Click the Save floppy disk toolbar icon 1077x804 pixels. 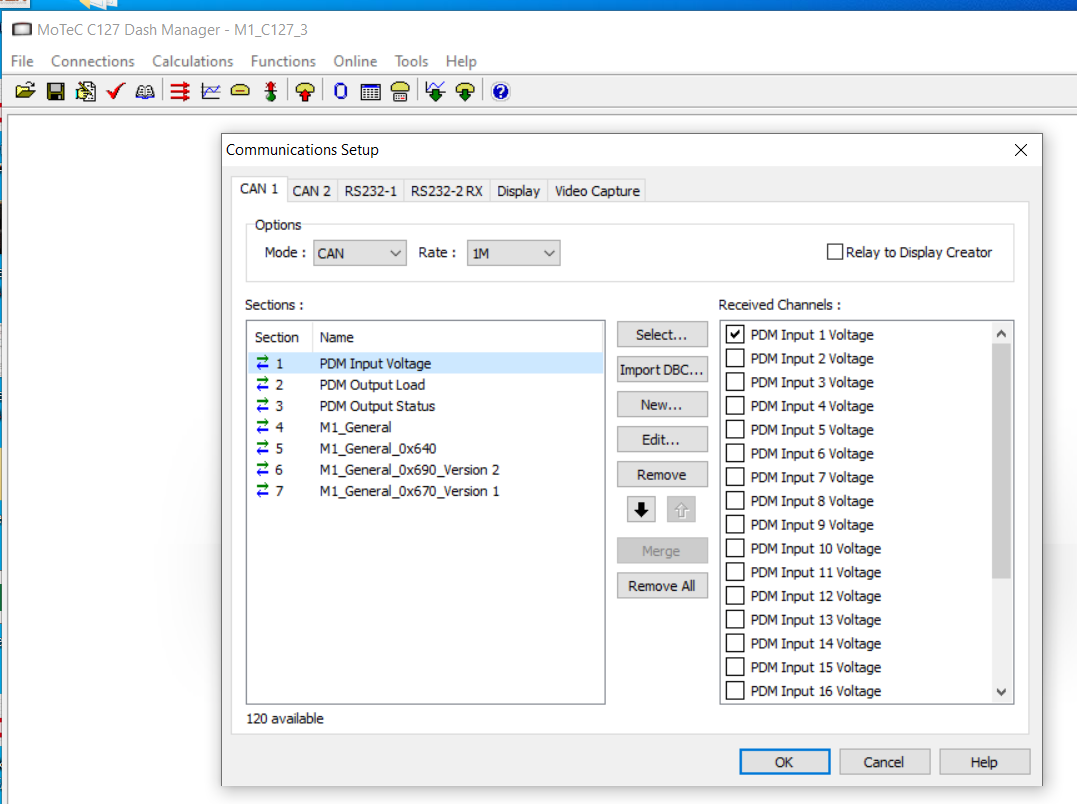click(56, 91)
